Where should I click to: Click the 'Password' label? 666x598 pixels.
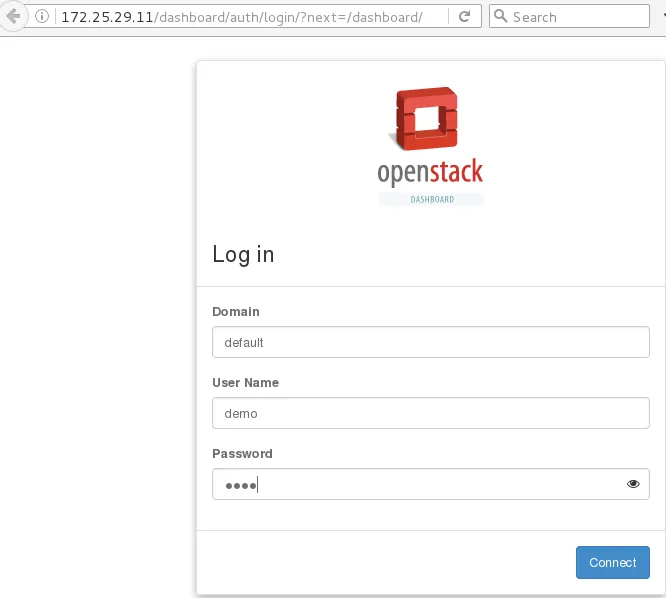(242, 454)
